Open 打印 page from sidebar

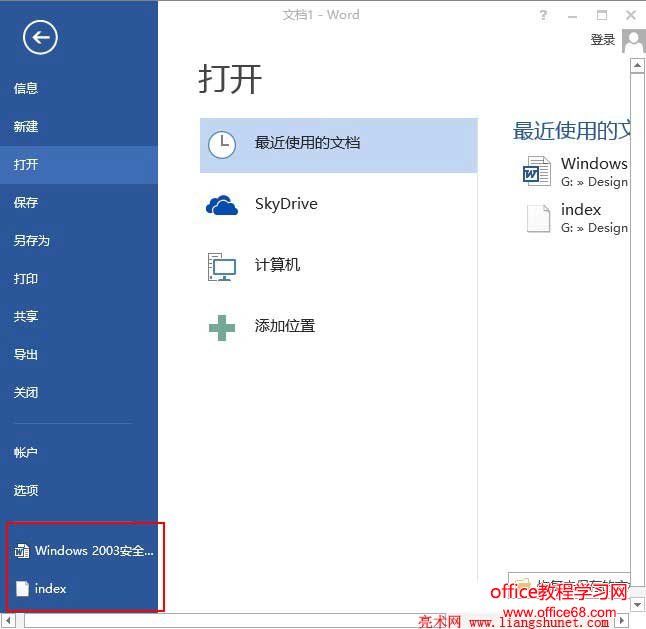click(x=26, y=278)
